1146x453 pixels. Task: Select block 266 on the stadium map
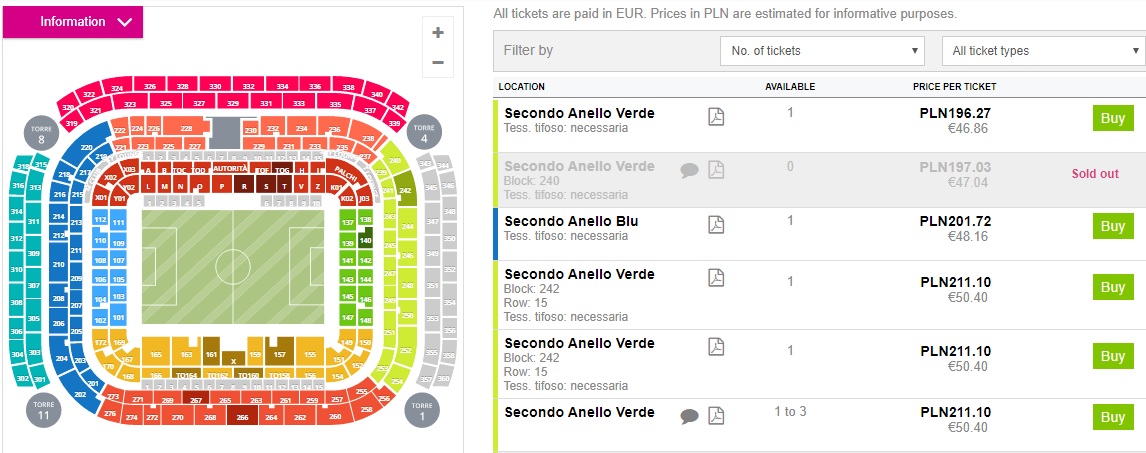tap(241, 418)
